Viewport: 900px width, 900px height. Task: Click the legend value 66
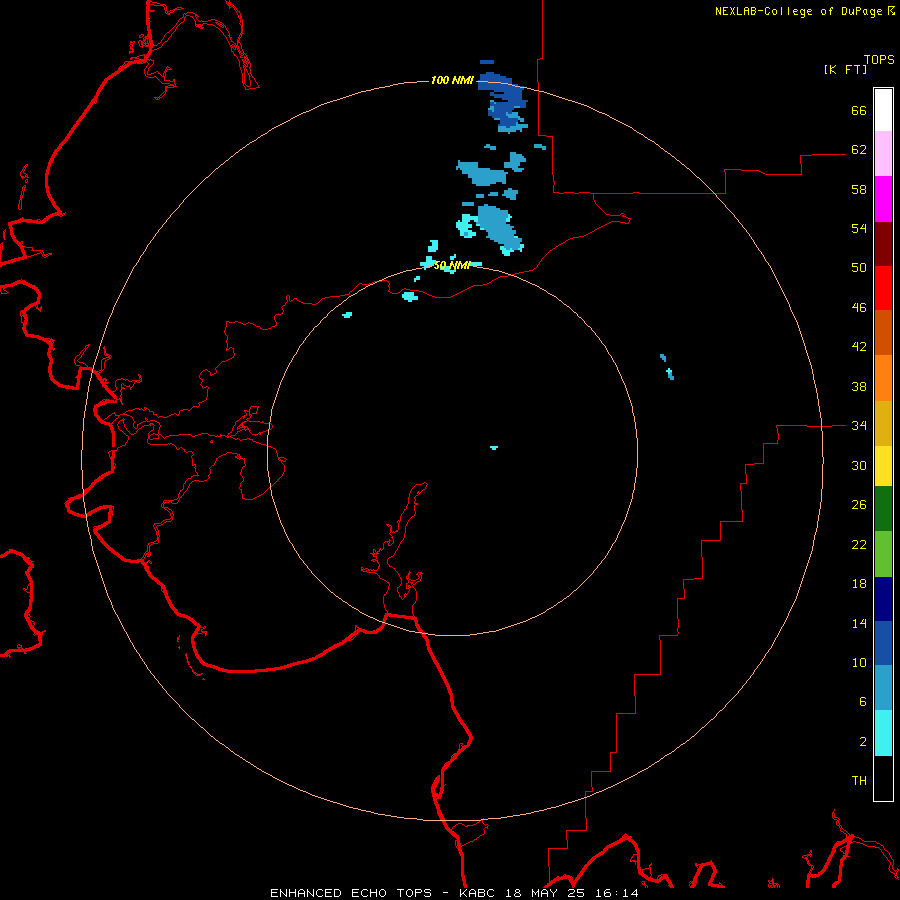click(x=859, y=110)
